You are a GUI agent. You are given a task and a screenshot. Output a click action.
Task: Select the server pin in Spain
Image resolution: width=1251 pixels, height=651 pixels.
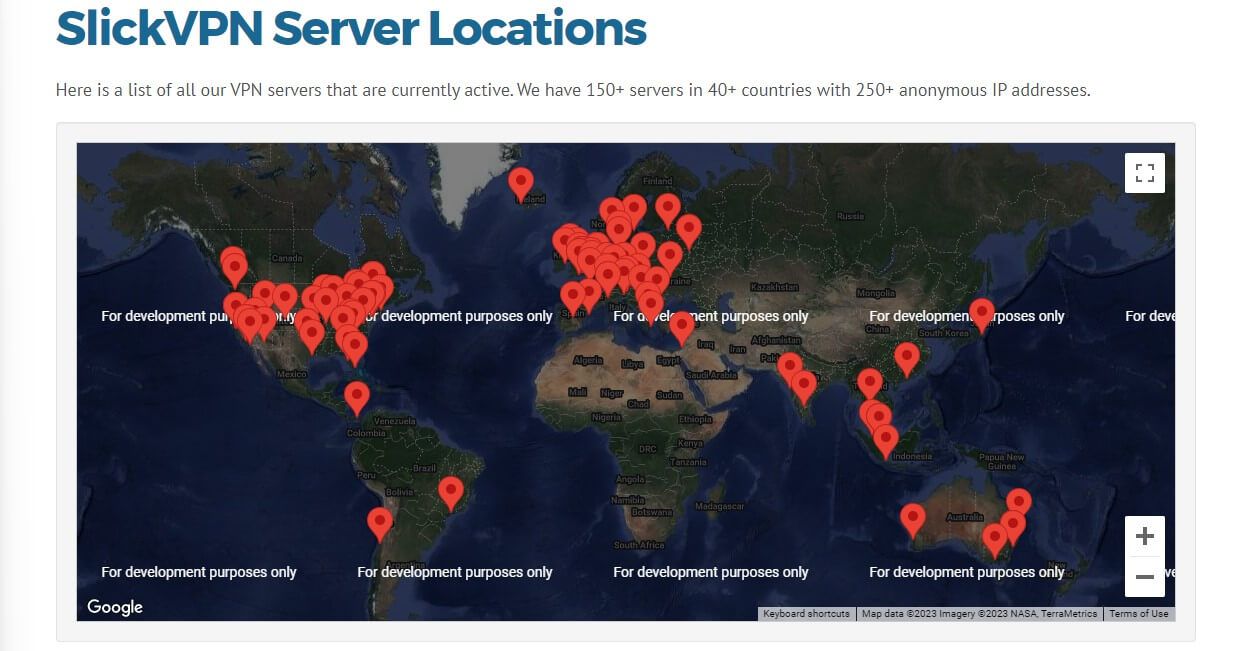tap(572, 300)
